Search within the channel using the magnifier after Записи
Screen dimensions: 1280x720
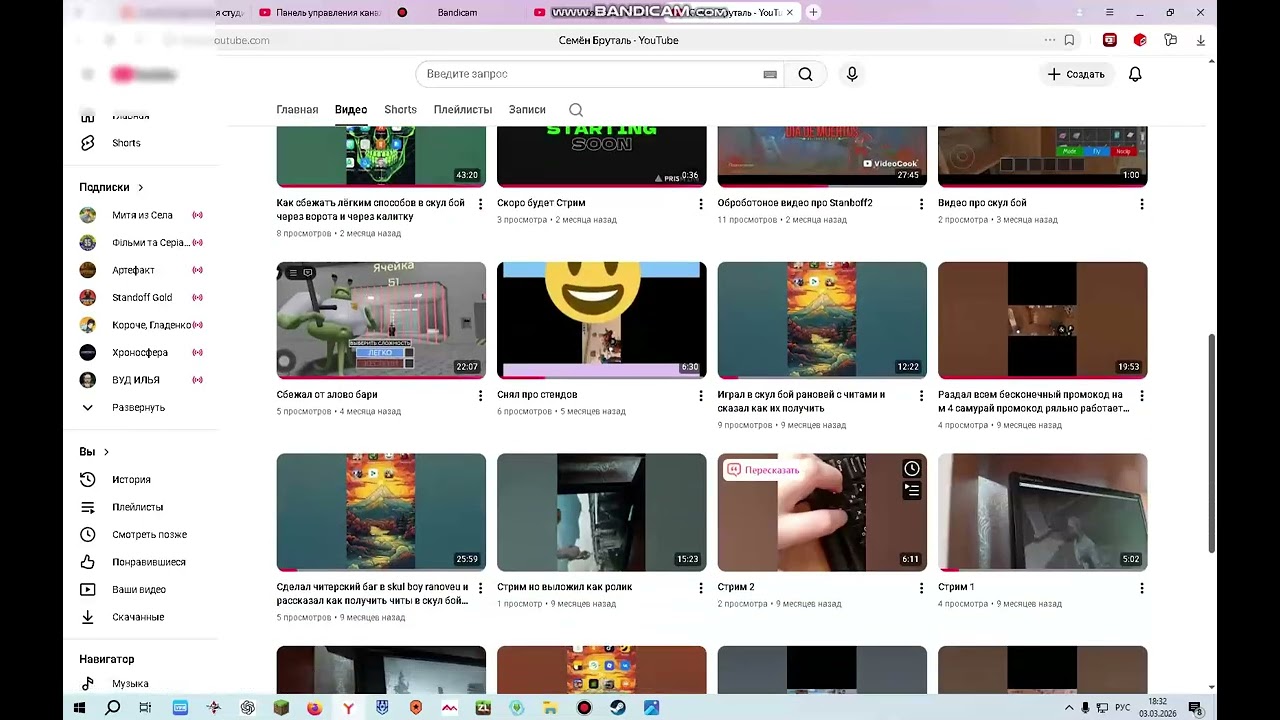[576, 110]
